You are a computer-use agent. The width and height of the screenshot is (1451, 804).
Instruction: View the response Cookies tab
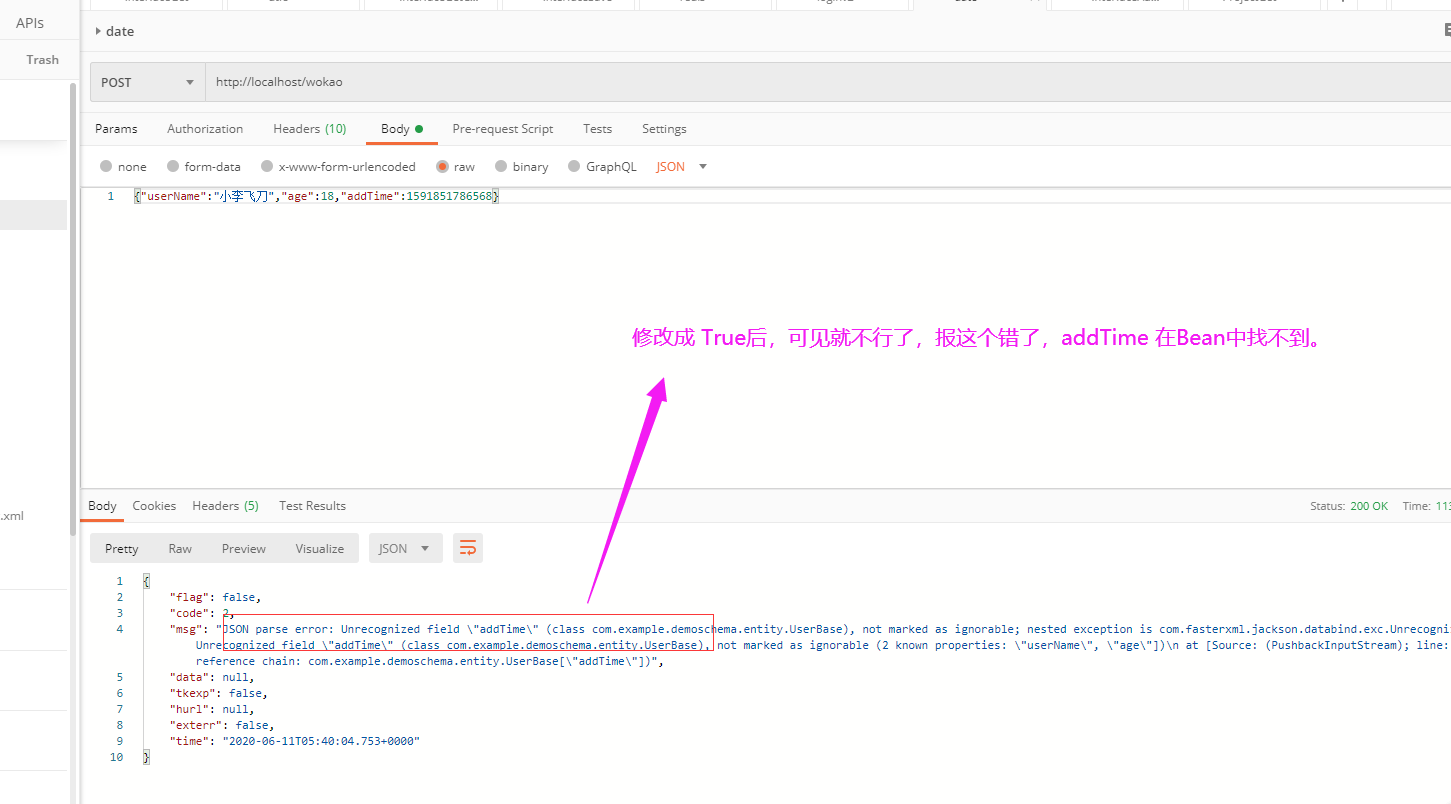[x=154, y=505]
